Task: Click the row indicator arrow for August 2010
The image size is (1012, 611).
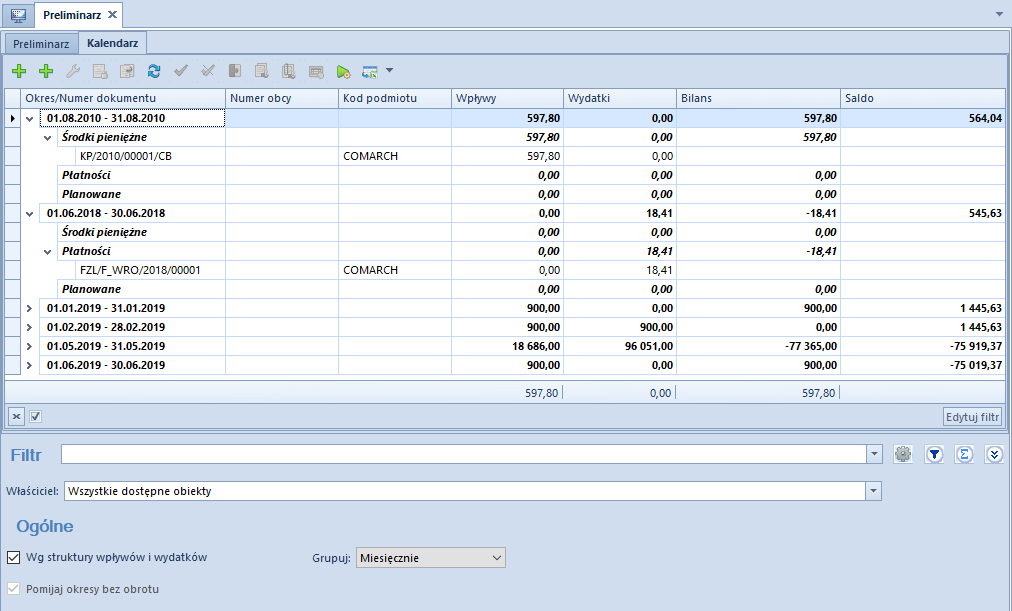Action: [12, 119]
